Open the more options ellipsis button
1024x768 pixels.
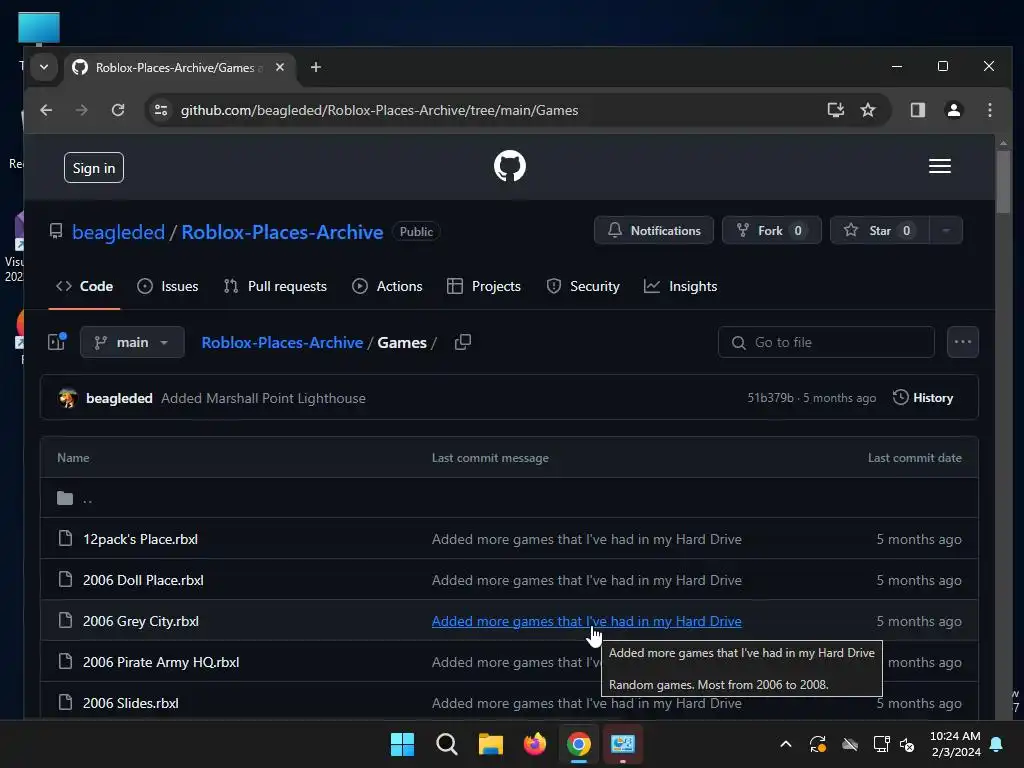963,342
